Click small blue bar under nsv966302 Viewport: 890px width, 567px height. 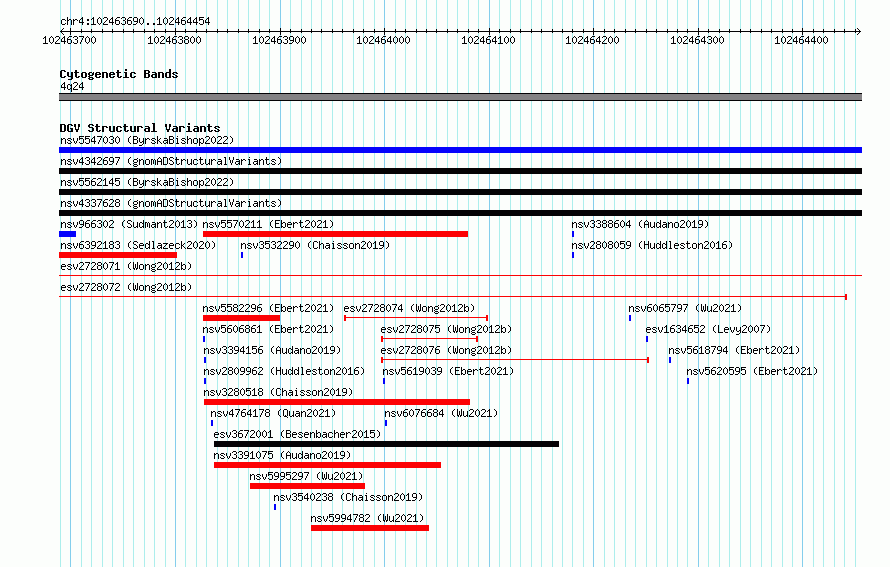pos(68,234)
